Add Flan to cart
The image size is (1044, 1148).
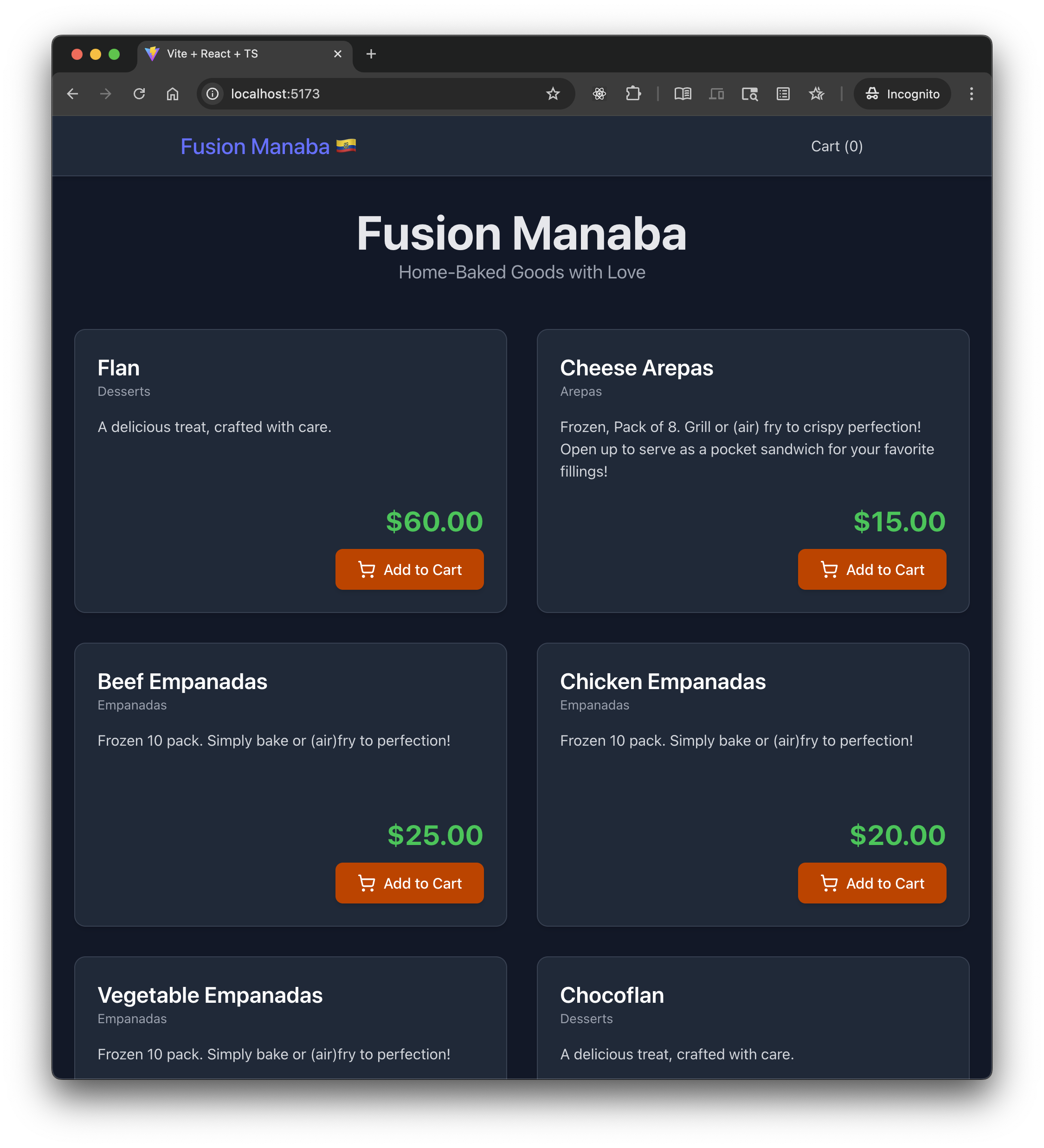point(410,569)
